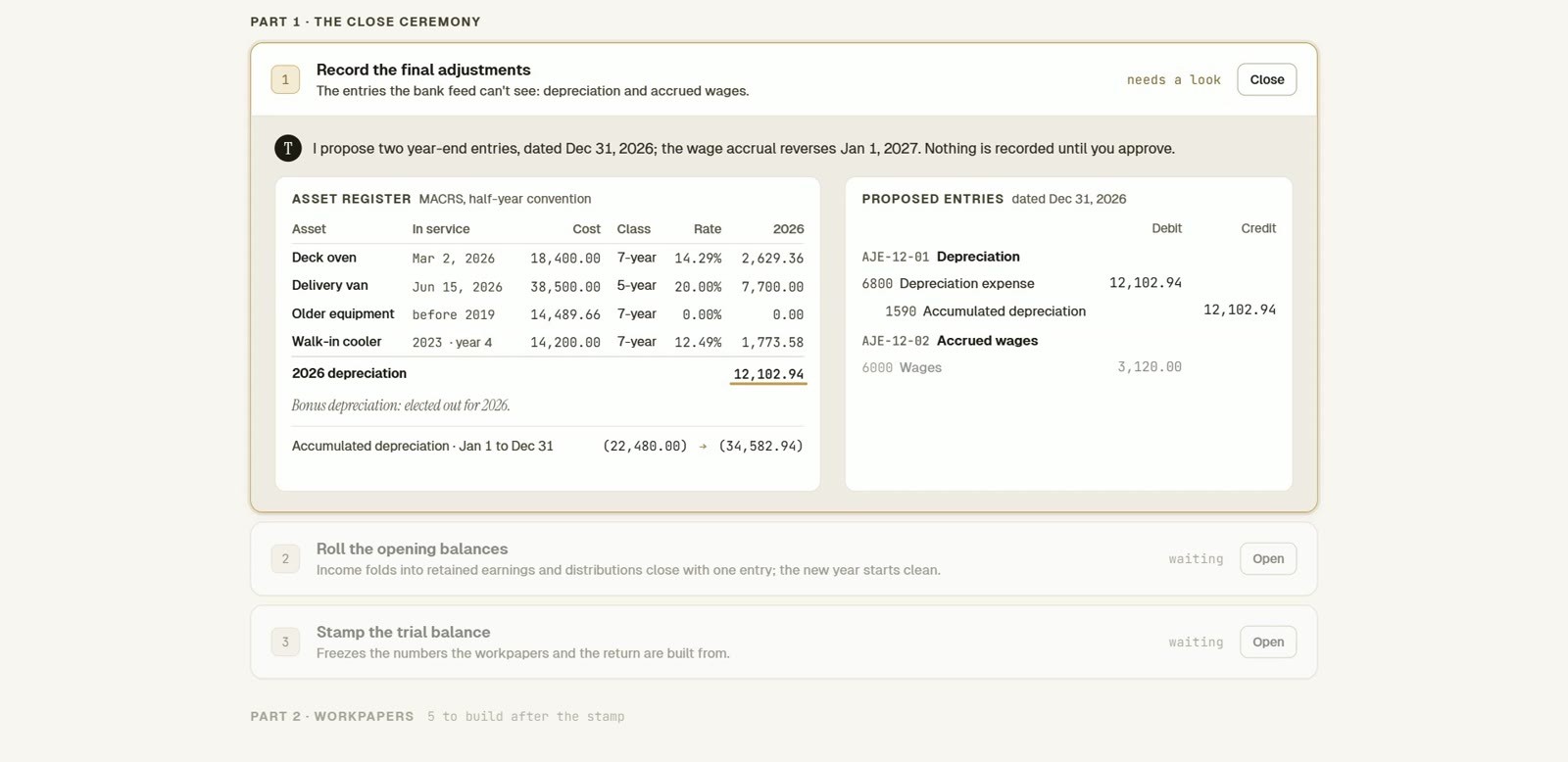
Task: Expand the Record the final adjustments heading
Action: (x=423, y=70)
